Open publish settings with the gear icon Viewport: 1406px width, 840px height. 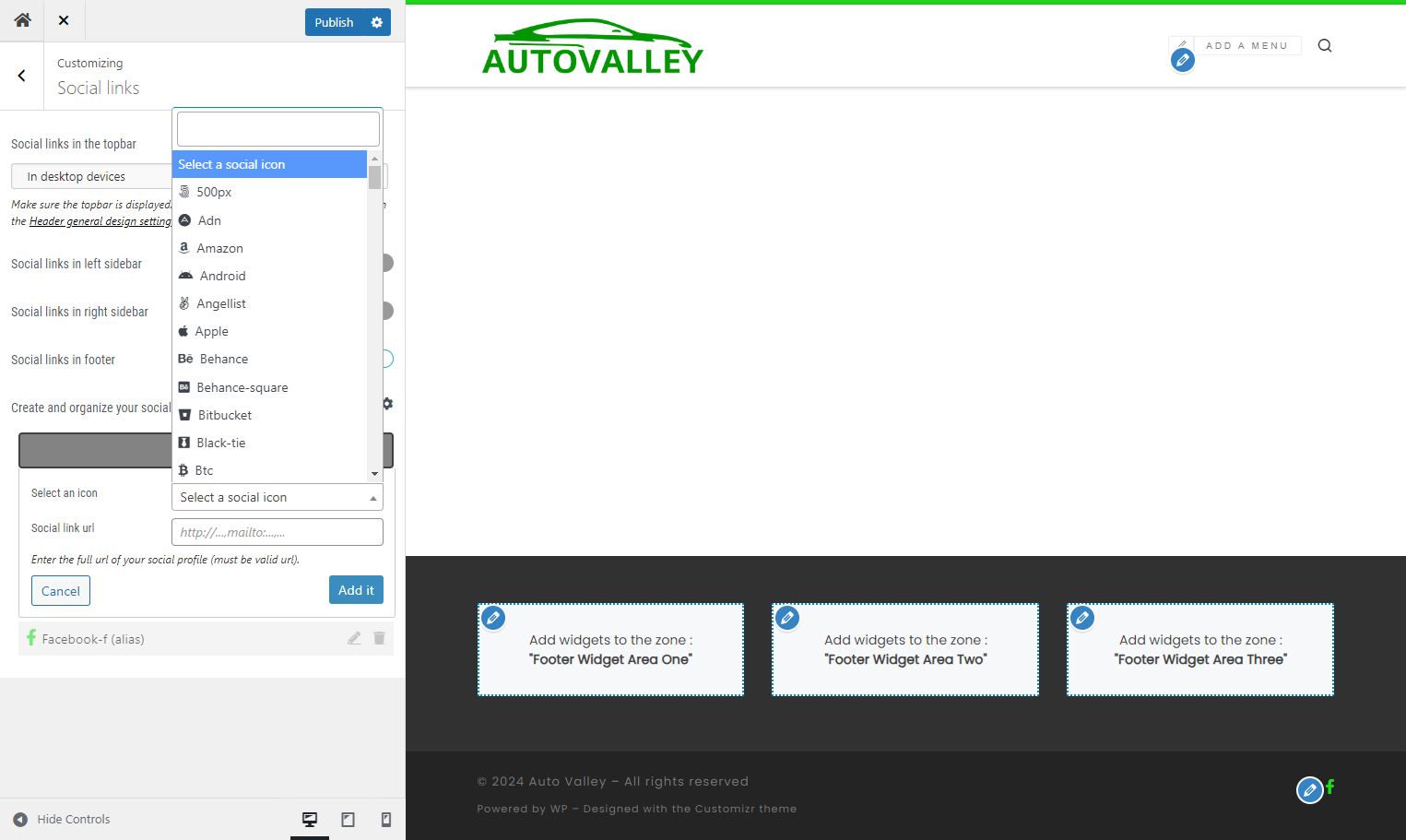coord(377,22)
